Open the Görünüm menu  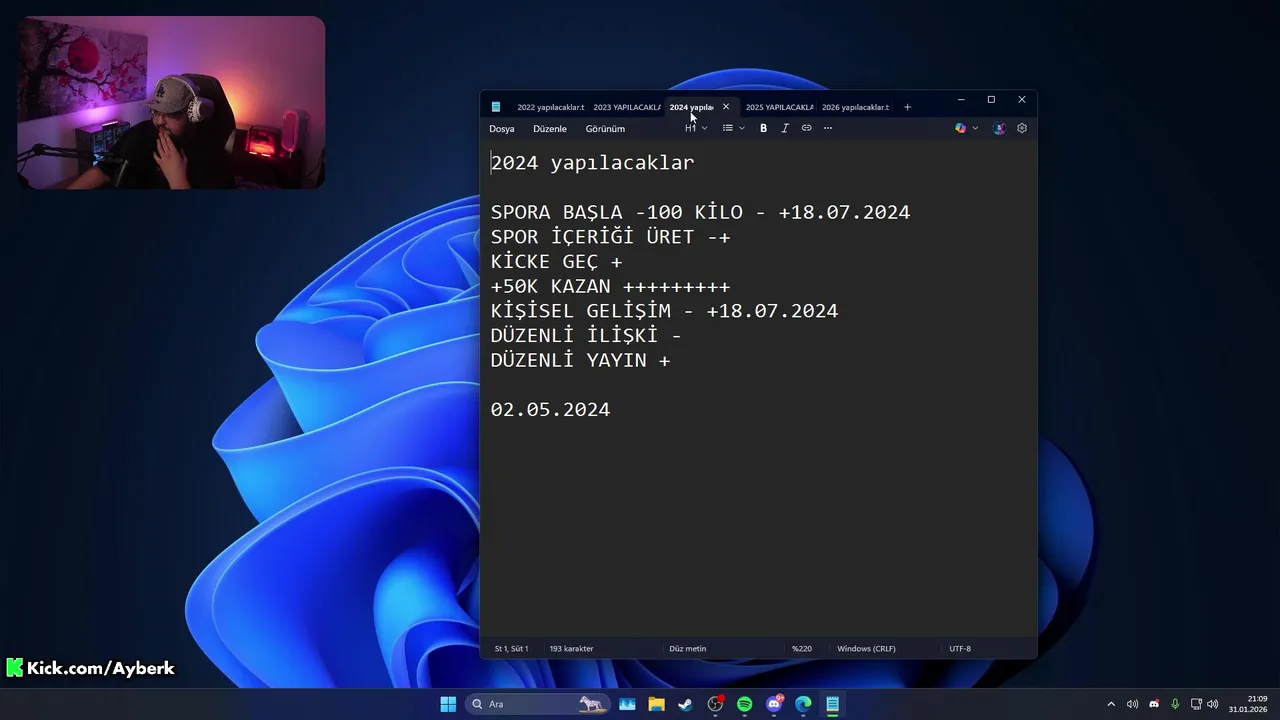605,129
